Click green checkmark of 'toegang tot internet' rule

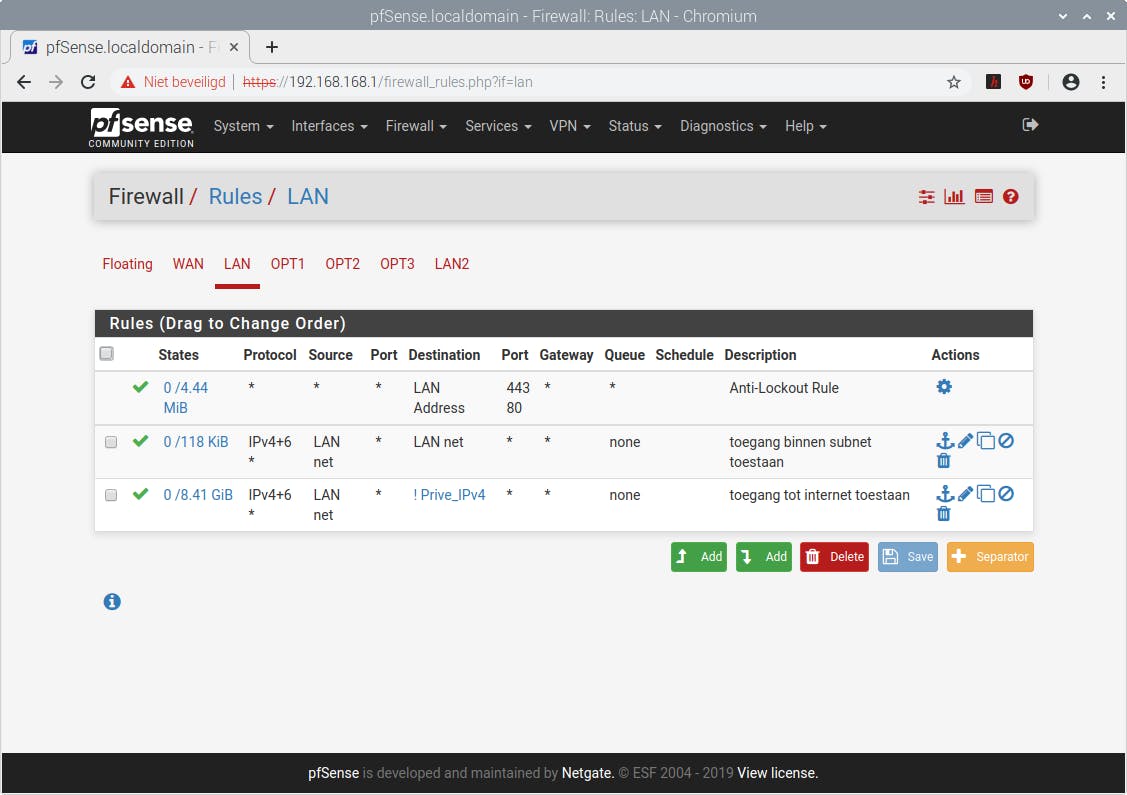(140, 495)
